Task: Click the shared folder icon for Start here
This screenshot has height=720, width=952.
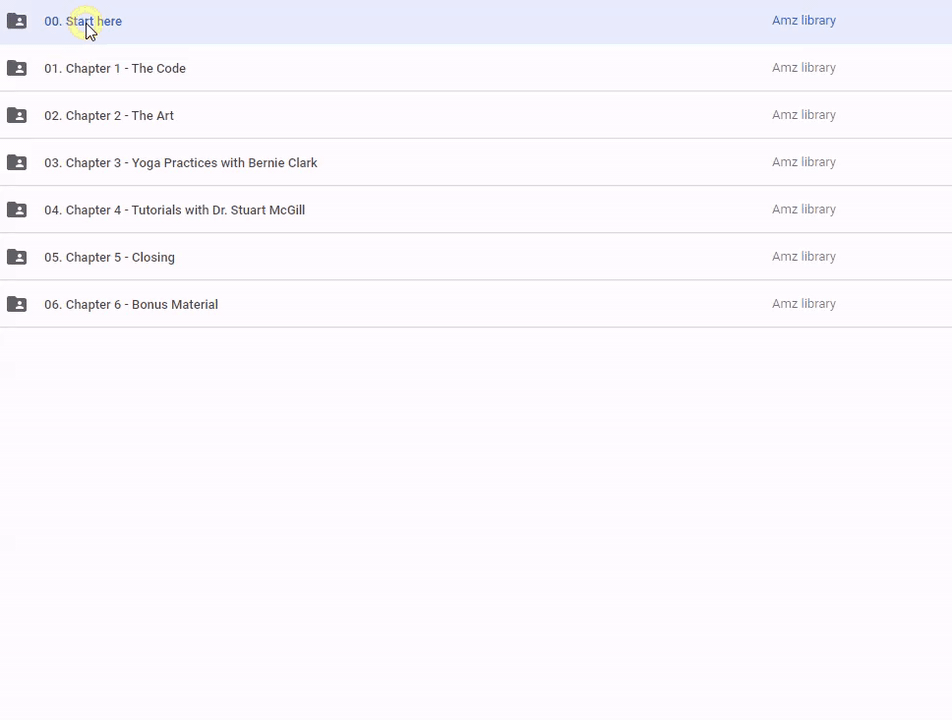Action: tap(17, 21)
